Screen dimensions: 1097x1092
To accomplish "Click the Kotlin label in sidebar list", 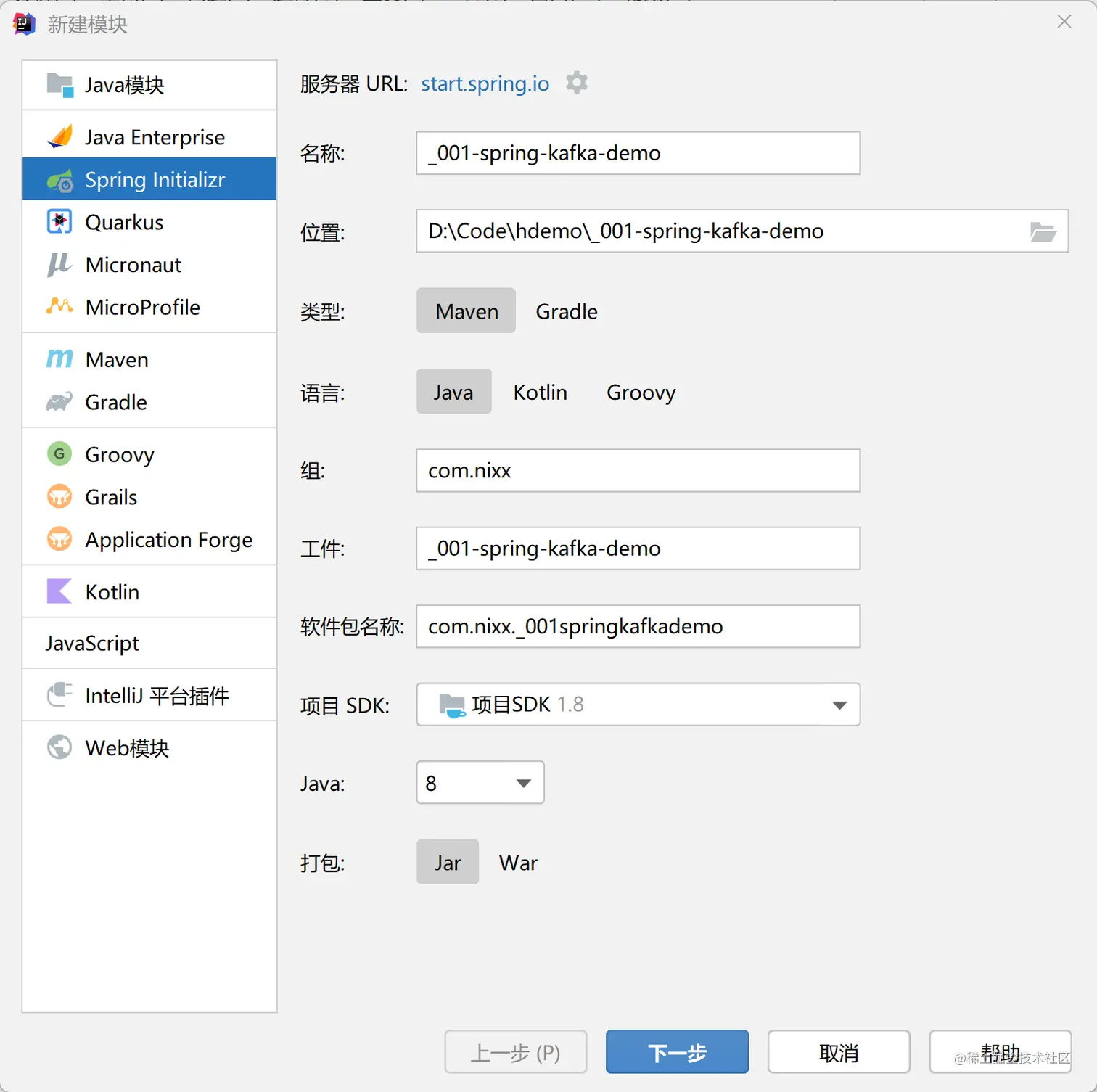I will 112,591.
